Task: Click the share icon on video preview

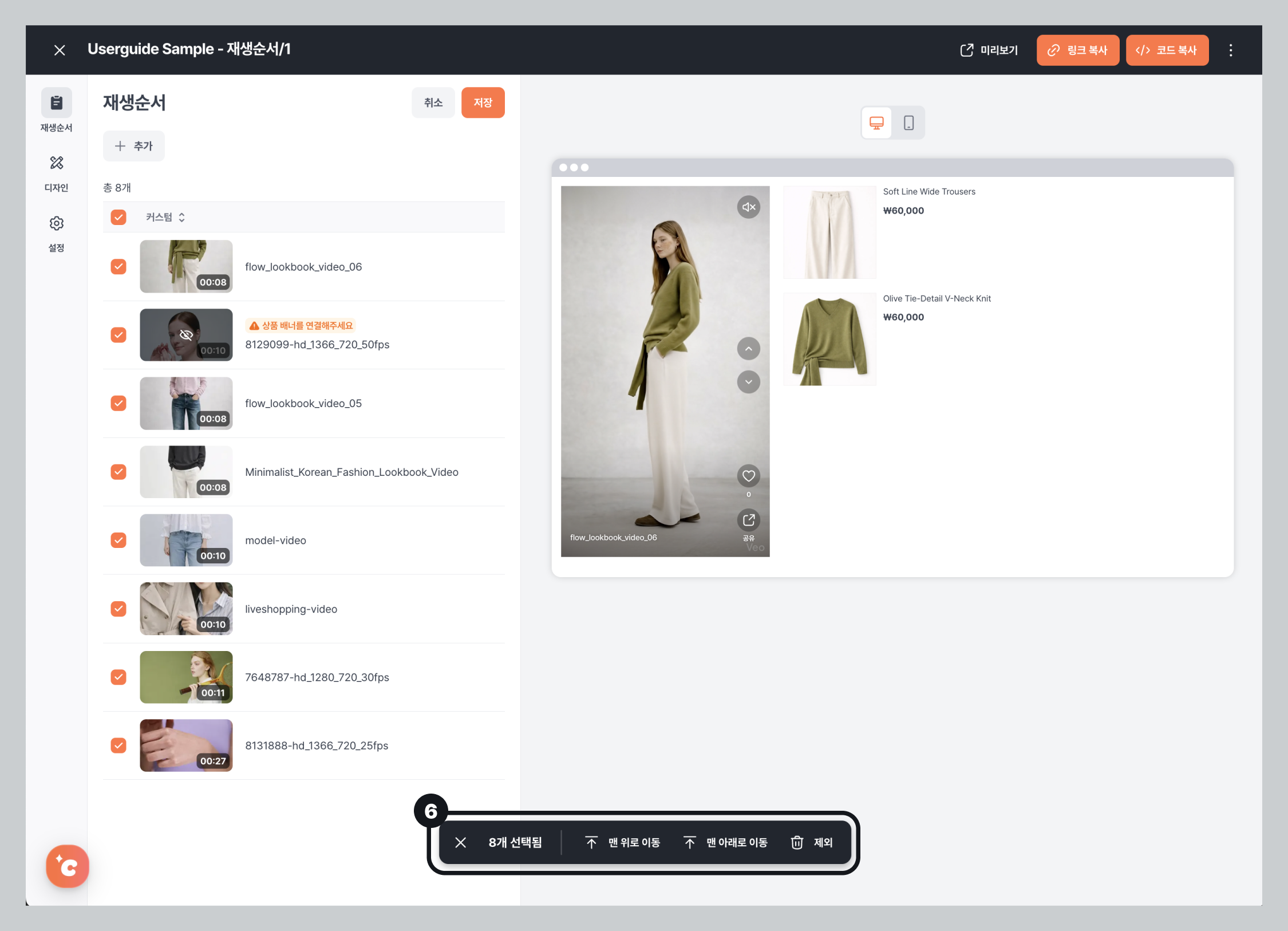Action: pos(748,520)
